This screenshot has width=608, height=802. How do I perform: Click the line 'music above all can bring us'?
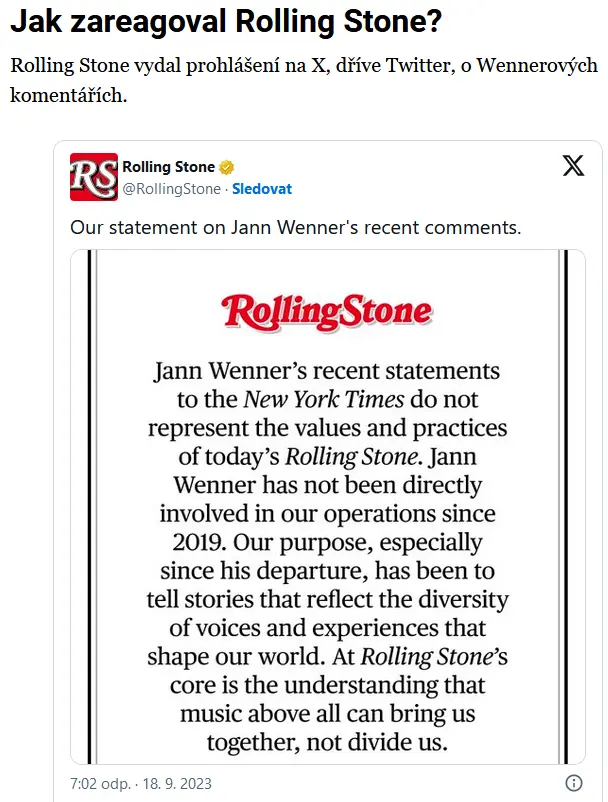tap(327, 714)
